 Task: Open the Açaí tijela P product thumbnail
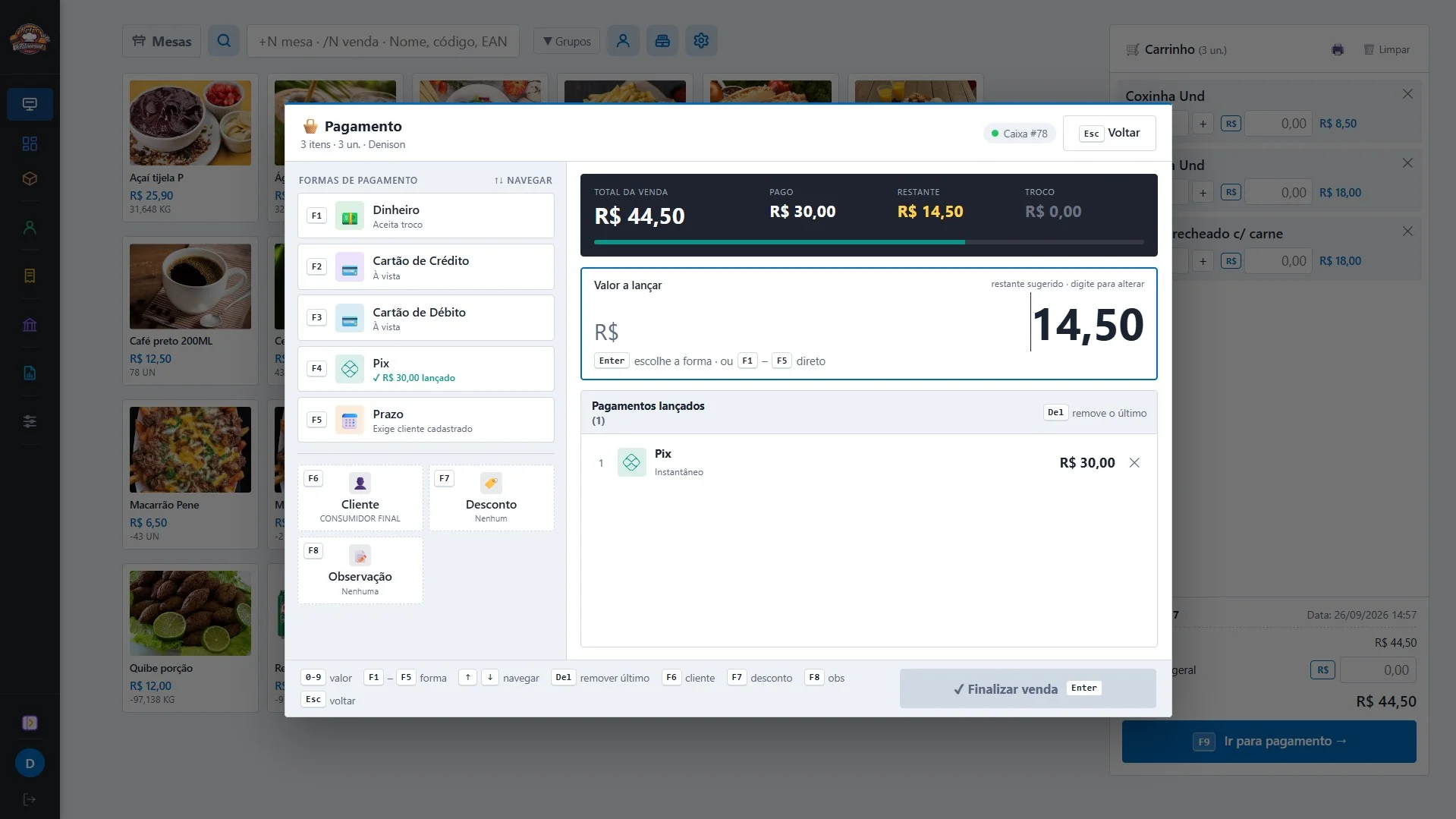[190, 123]
